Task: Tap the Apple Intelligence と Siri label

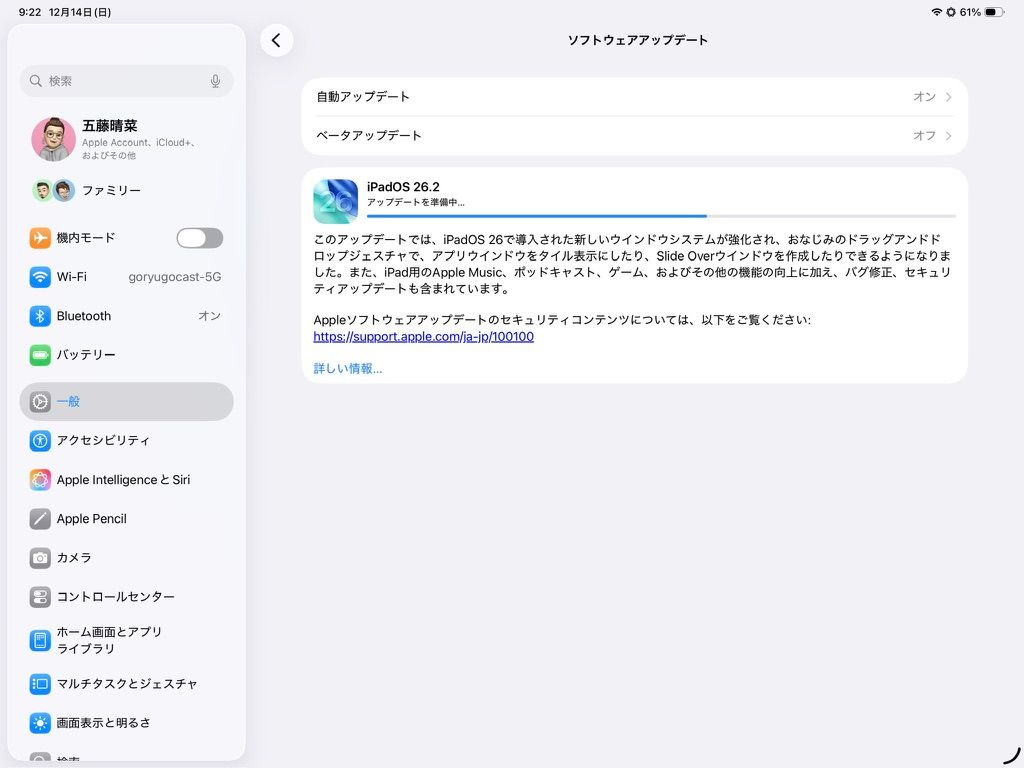Action: point(123,480)
